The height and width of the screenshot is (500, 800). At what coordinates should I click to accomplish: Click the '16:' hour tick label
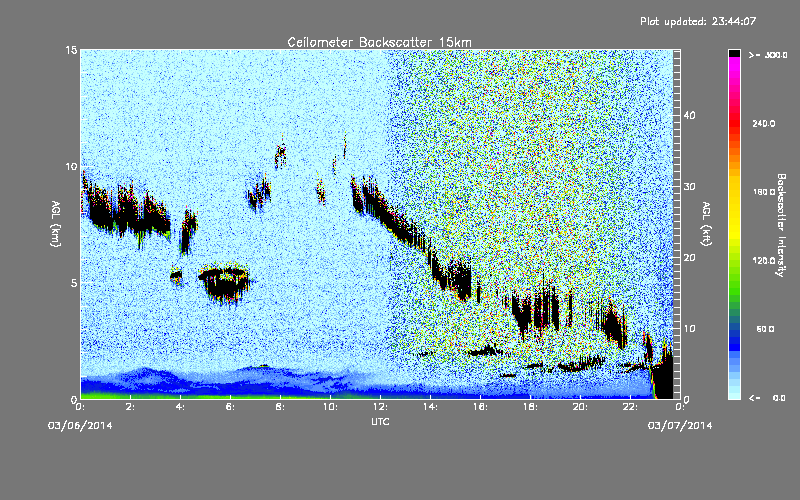pyautogui.click(x=480, y=407)
